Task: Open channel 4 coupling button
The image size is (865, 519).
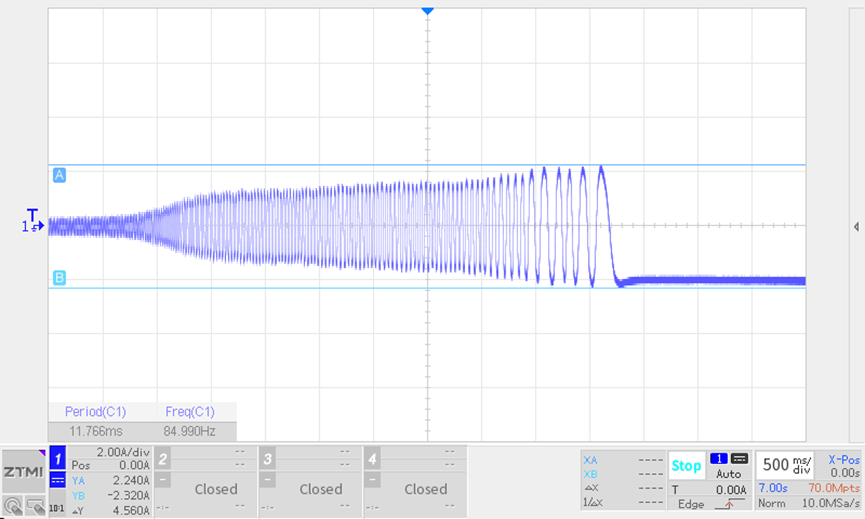Action: 372,480
